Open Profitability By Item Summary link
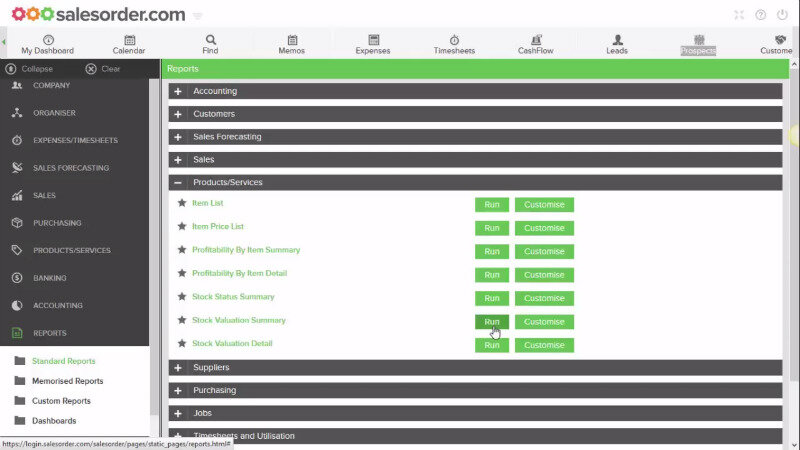This screenshot has height=450, width=800. [x=246, y=250]
